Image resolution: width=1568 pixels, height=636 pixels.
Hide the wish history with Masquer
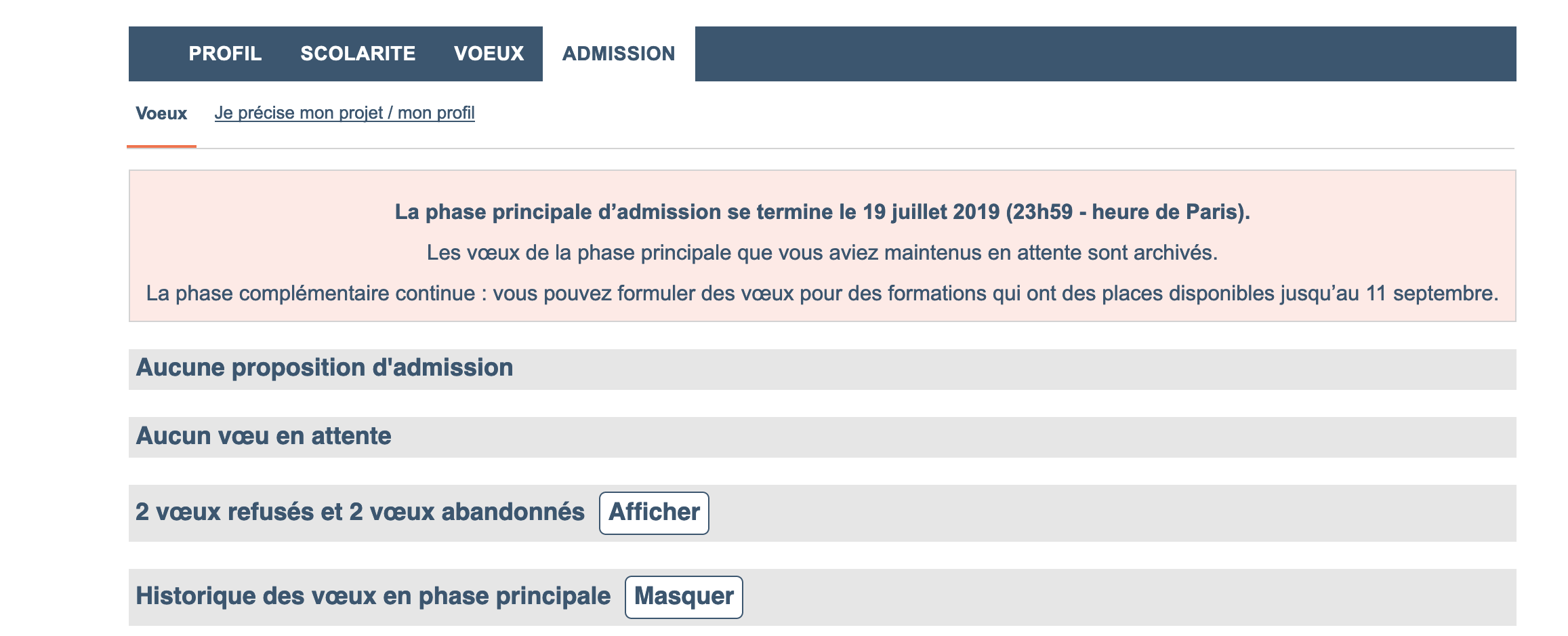tap(684, 597)
